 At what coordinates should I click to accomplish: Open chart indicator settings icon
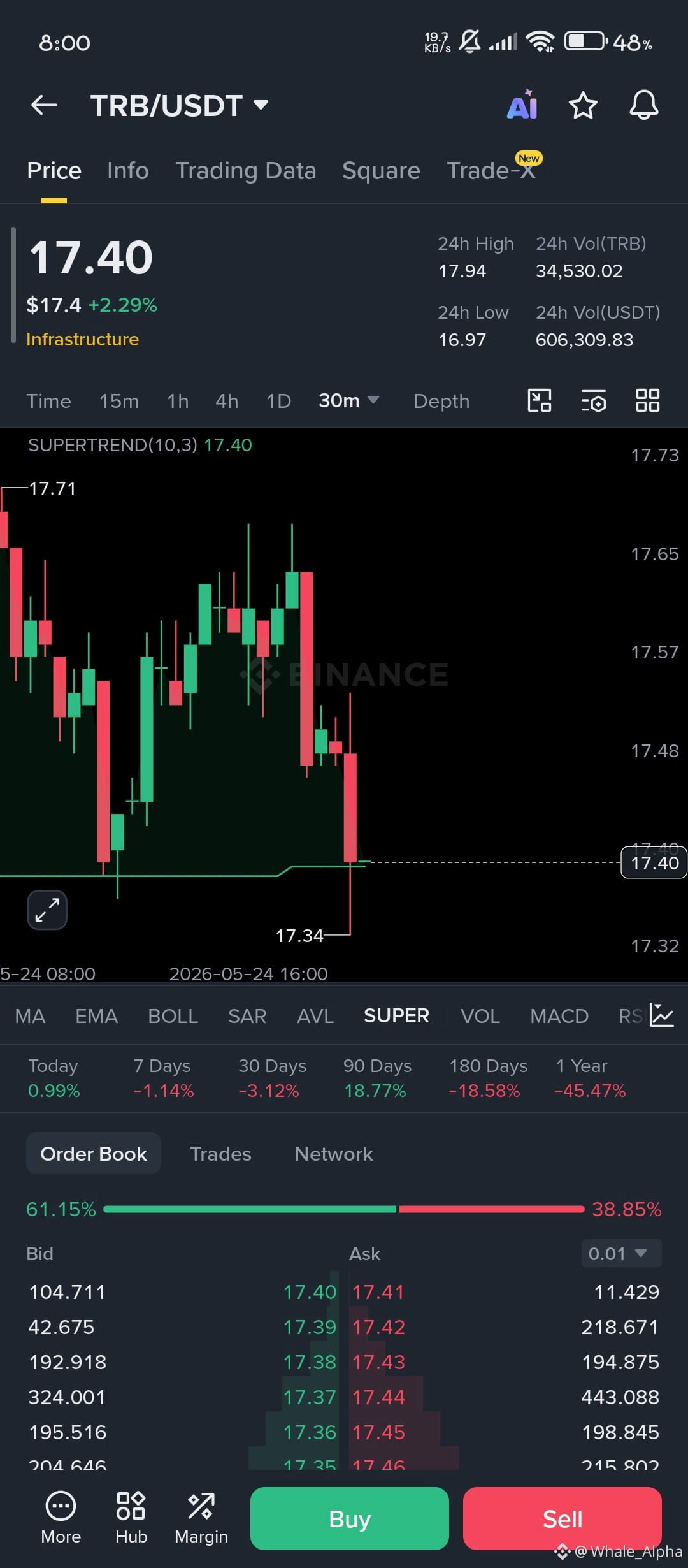tap(594, 402)
